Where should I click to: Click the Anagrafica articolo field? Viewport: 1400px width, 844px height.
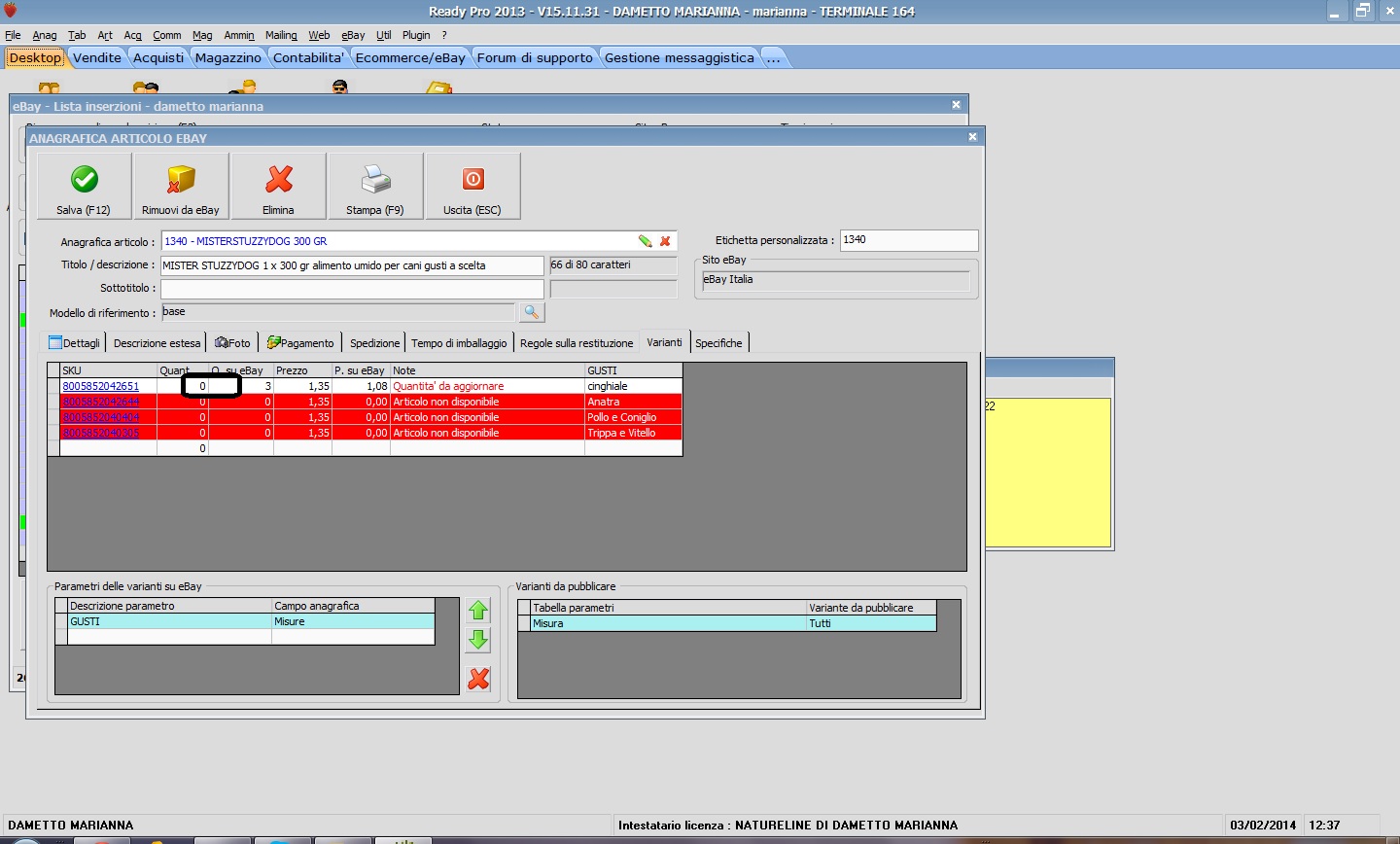click(x=418, y=241)
